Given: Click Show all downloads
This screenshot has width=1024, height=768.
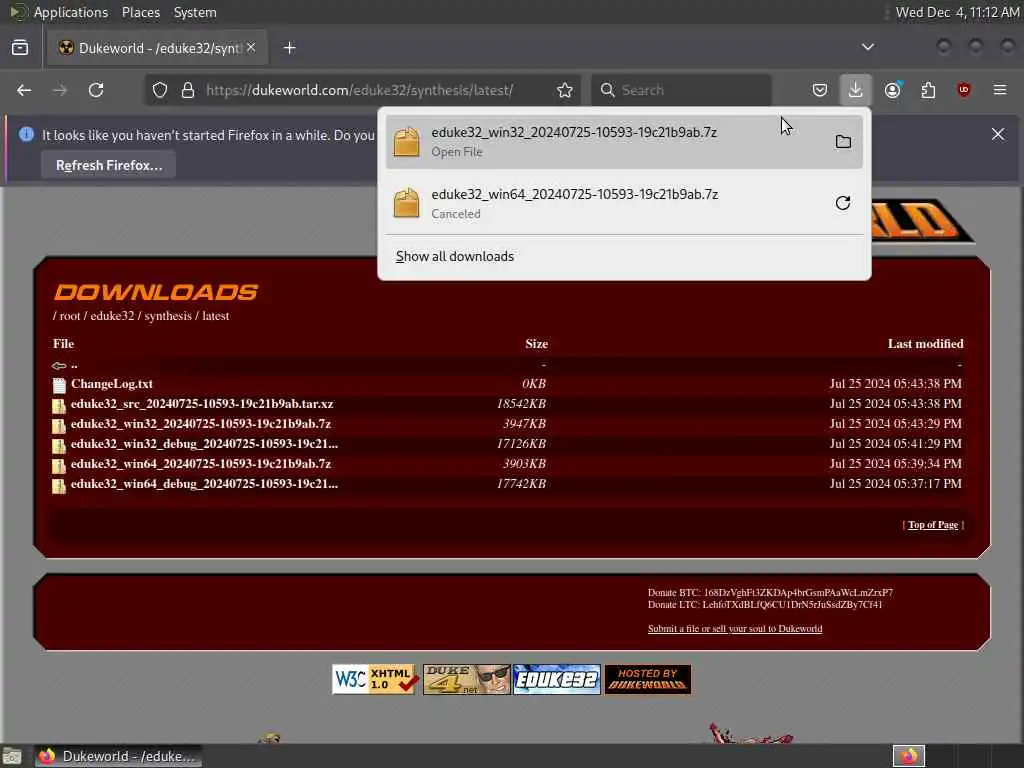Looking at the screenshot, I should point(455,257).
